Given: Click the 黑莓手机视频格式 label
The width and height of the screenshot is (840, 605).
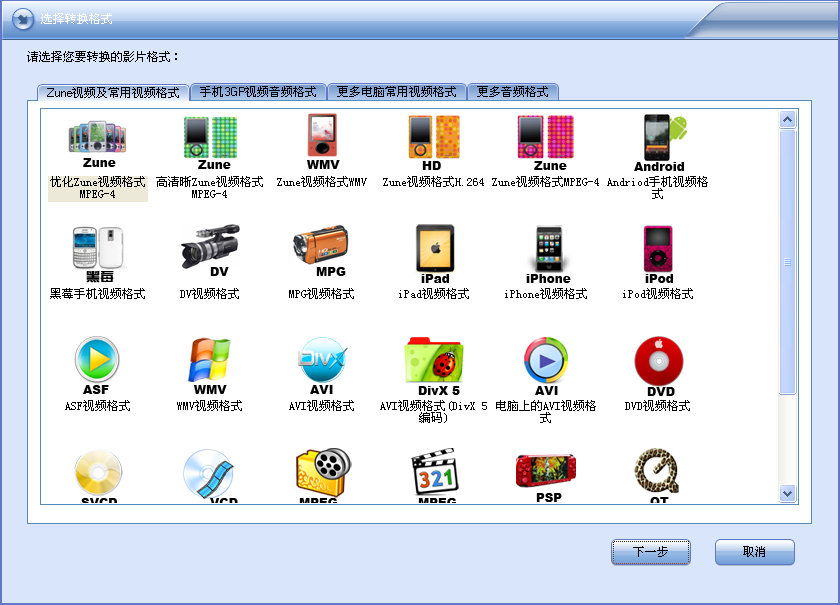Looking at the screenshot, I should point(98,294).
